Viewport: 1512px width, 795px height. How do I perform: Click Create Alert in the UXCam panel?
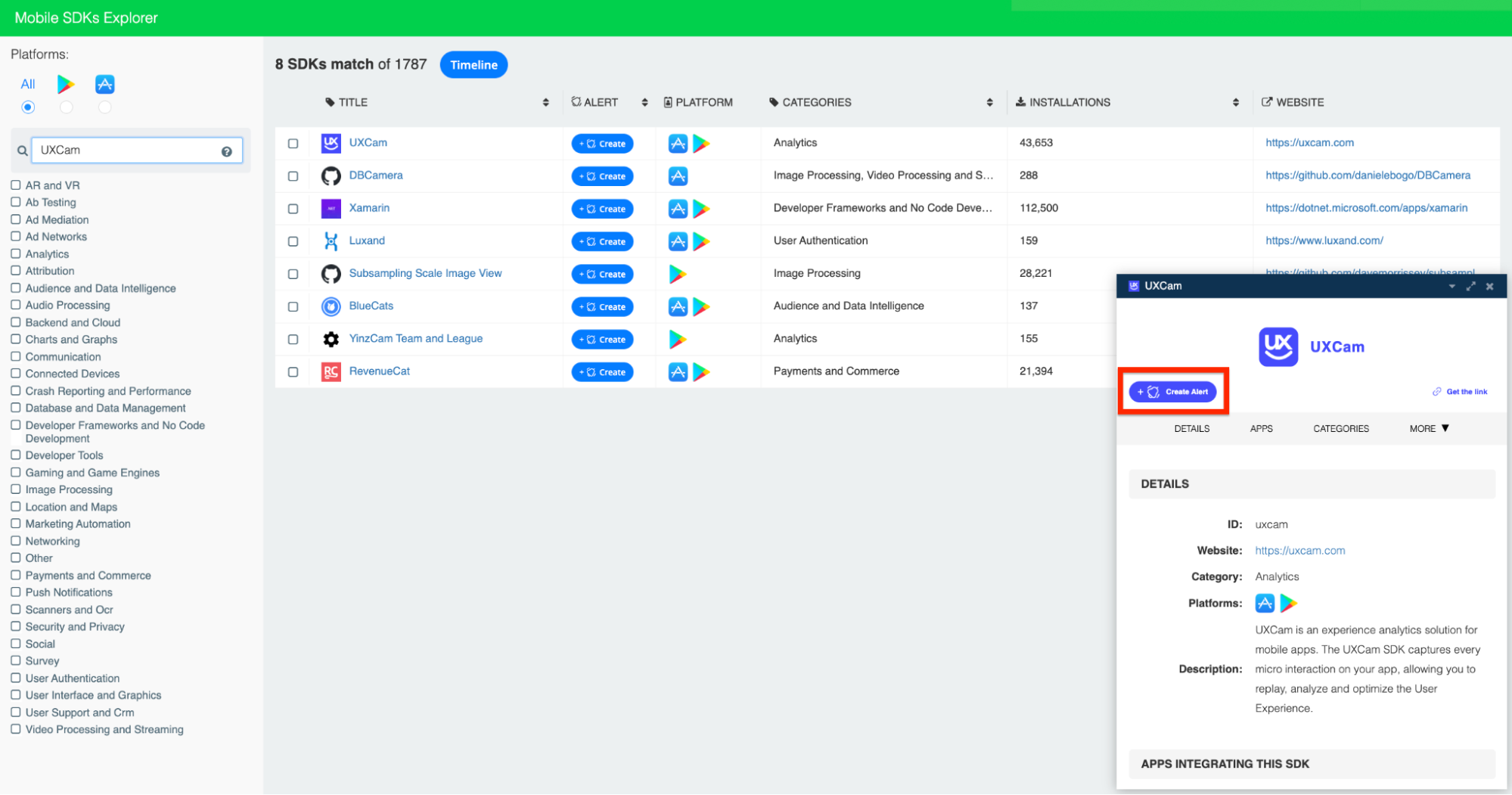coord(1172,391)
